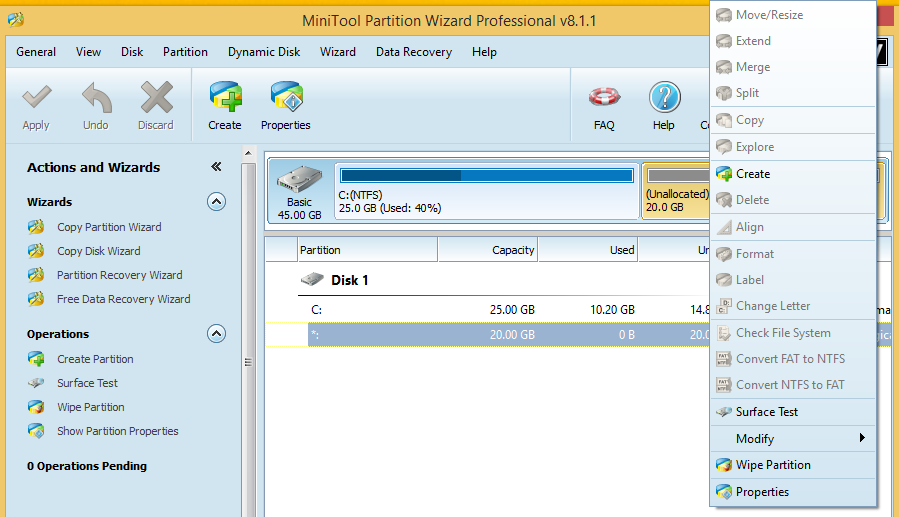Choose Wipe Partition in the context menu
Screen dimensions: 899x517
pos(794,465)
